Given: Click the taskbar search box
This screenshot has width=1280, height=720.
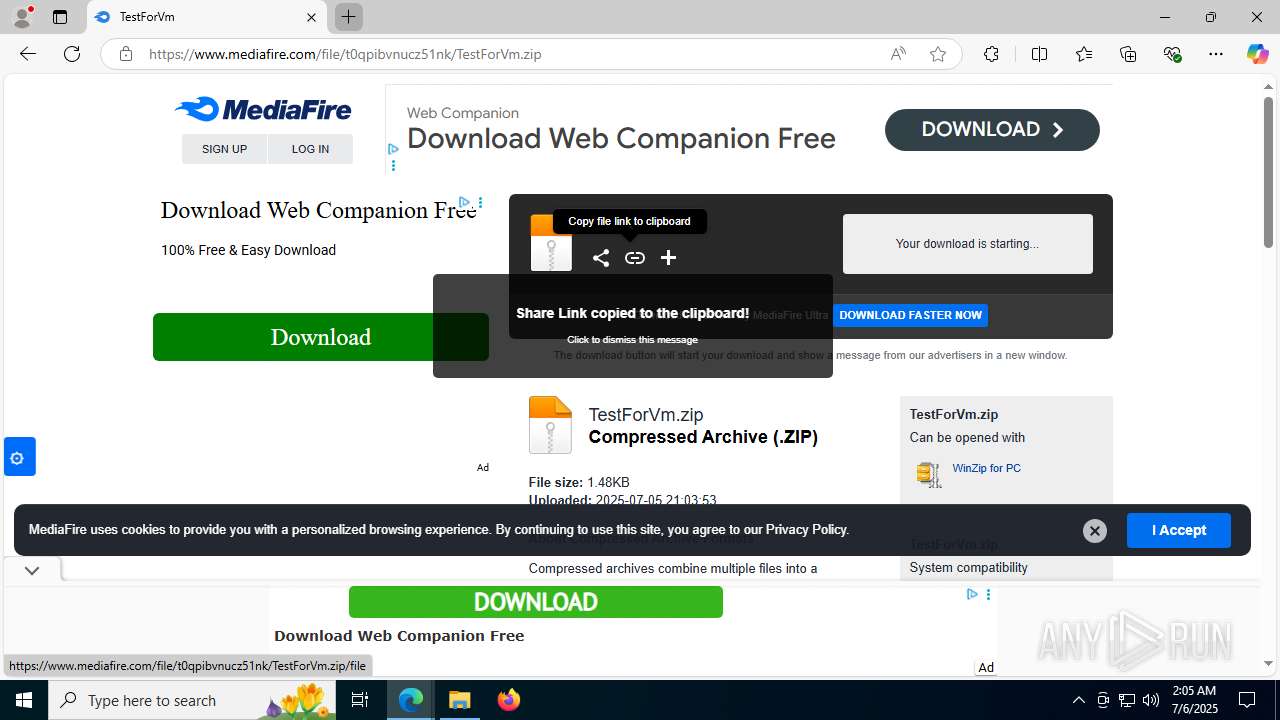Looking at the screenshot, I should pyautogui.click(x=193, y=700).
